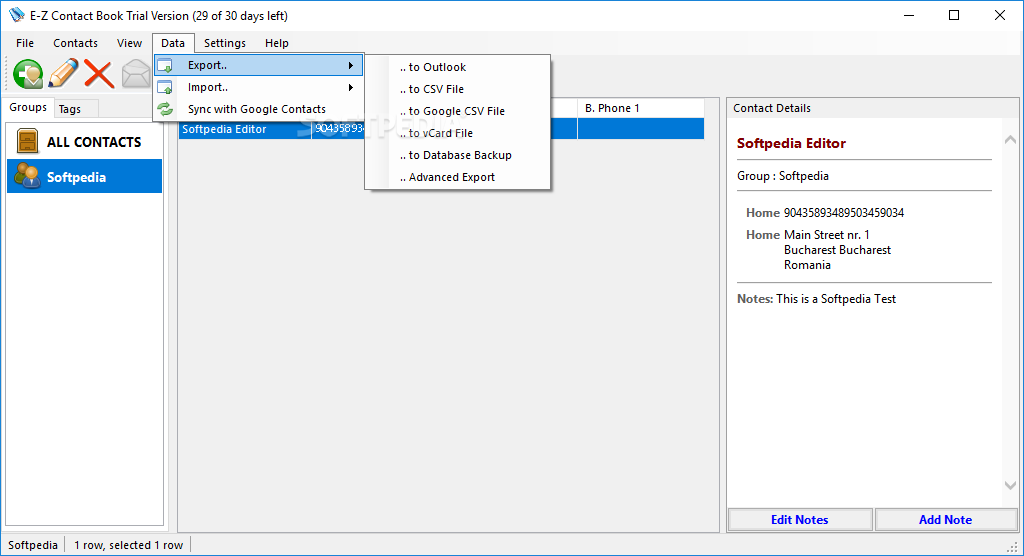Click the details panel scroll up arrow
This screenshot has width=1024, height=556.
click(1010, 139)
